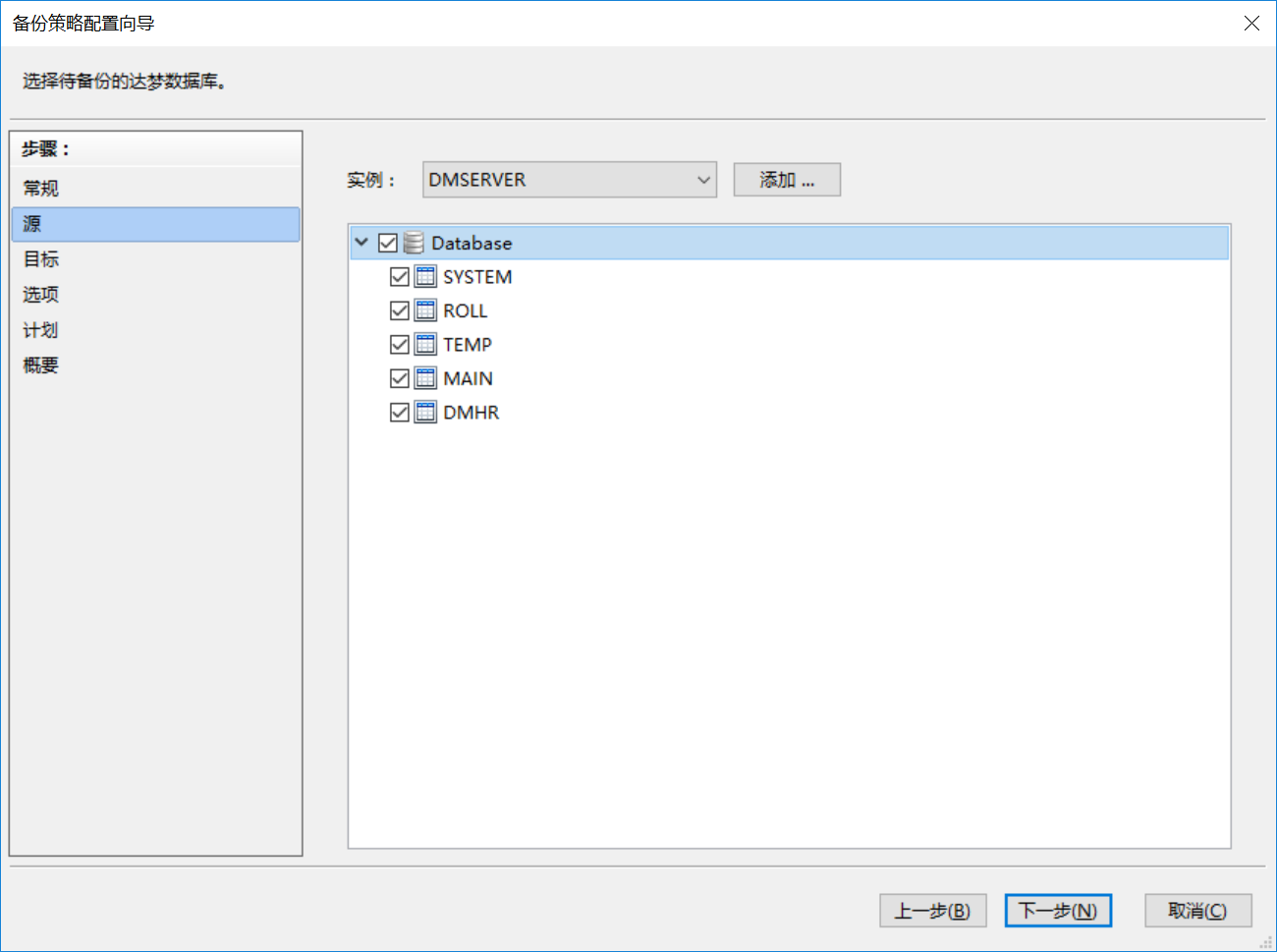Go to the 常规 step
The image size is (1277, 952).
[x=41, y=189]
